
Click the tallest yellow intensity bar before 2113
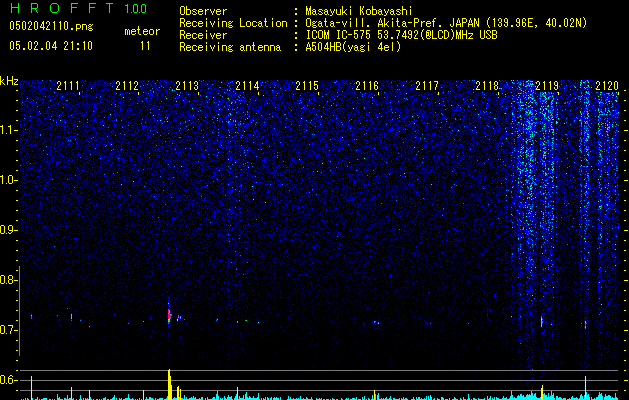click(169, 384)
